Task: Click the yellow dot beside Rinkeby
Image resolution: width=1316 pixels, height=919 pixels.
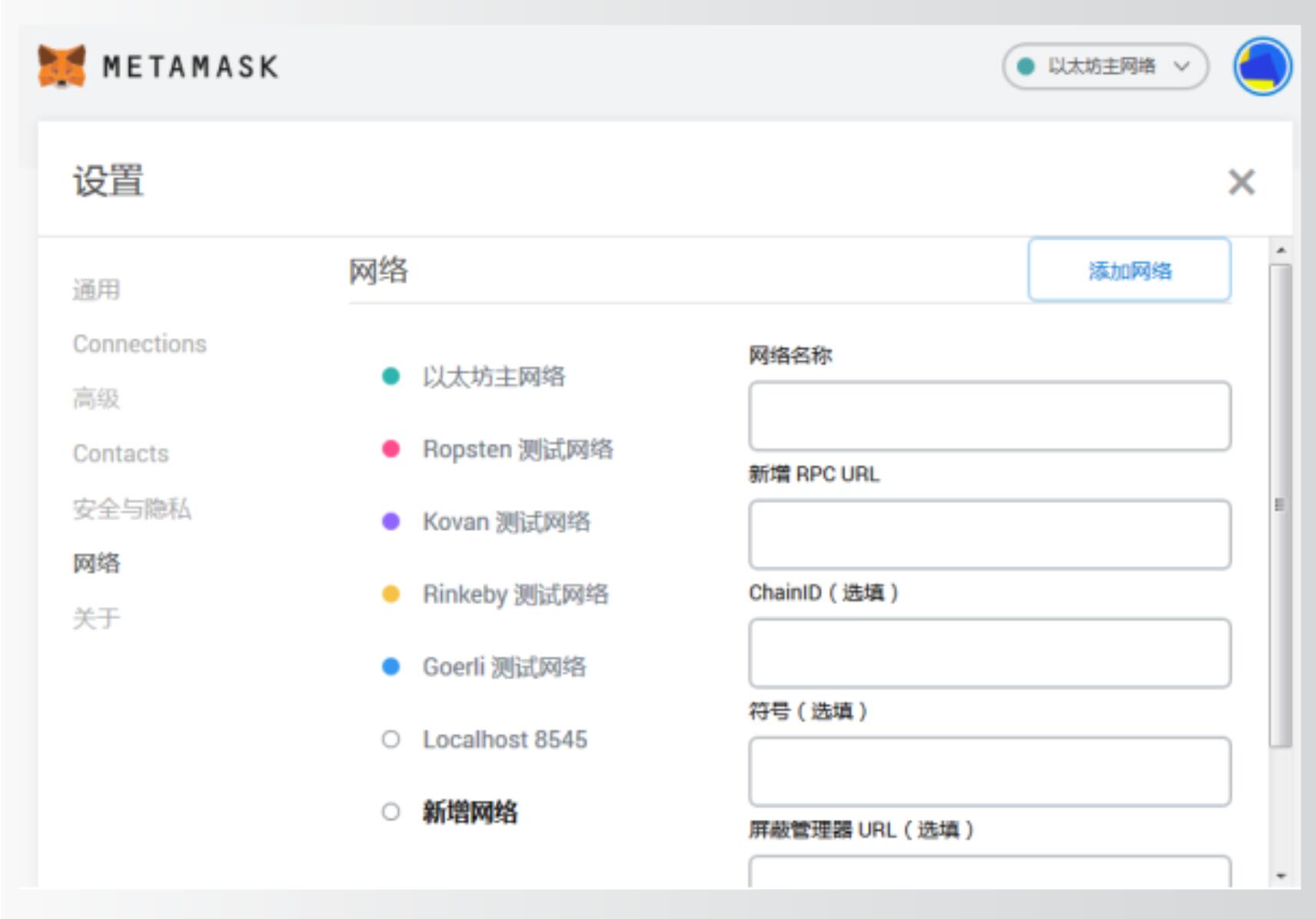Action: (x=390, y=594)
